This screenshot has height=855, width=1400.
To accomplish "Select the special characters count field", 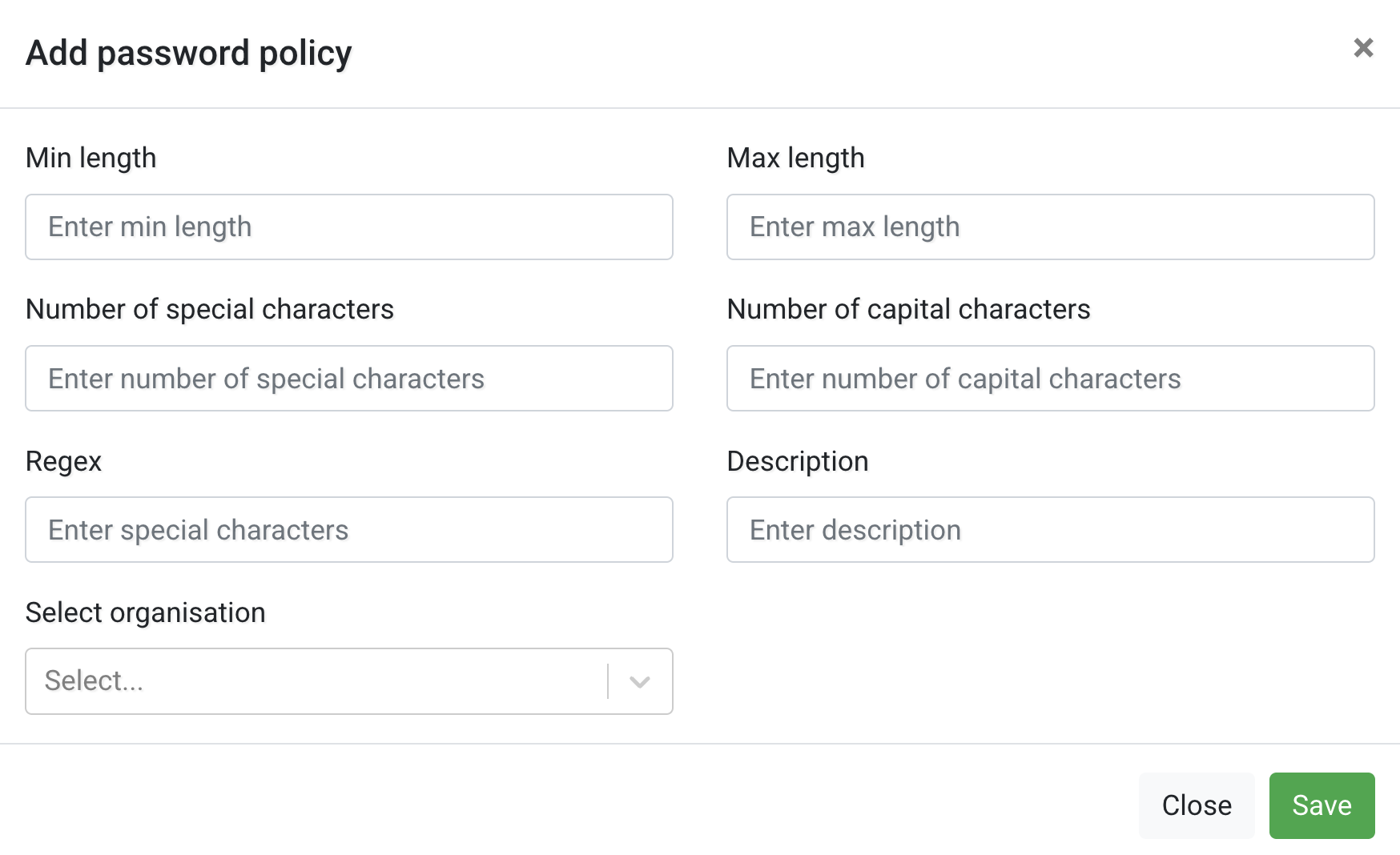I will click(348, 378).
